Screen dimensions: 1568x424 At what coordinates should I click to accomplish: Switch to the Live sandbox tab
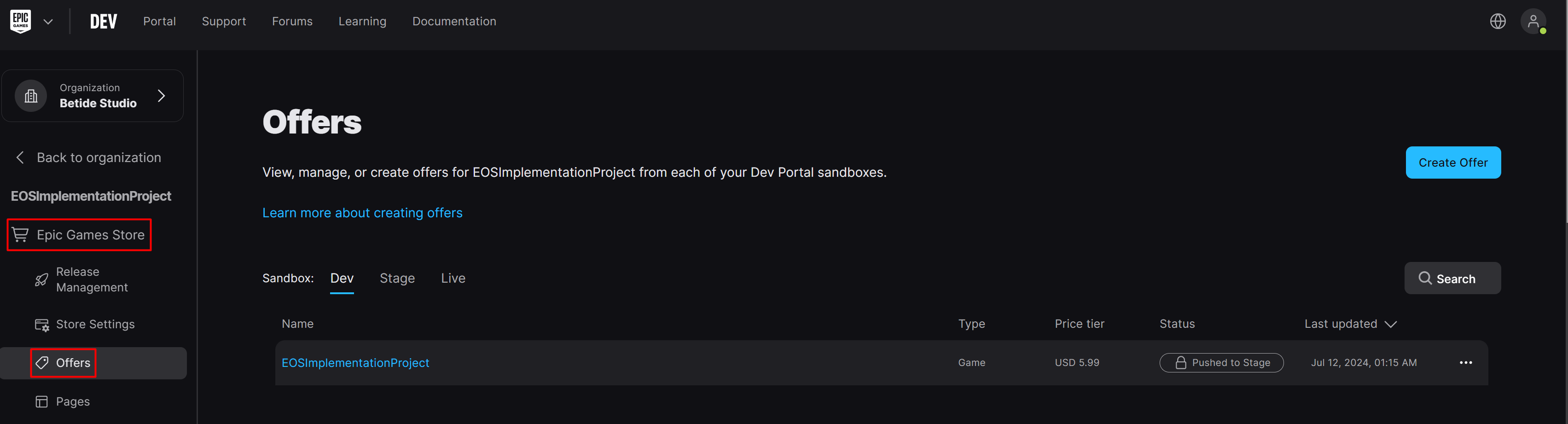[x=453, y=278]
